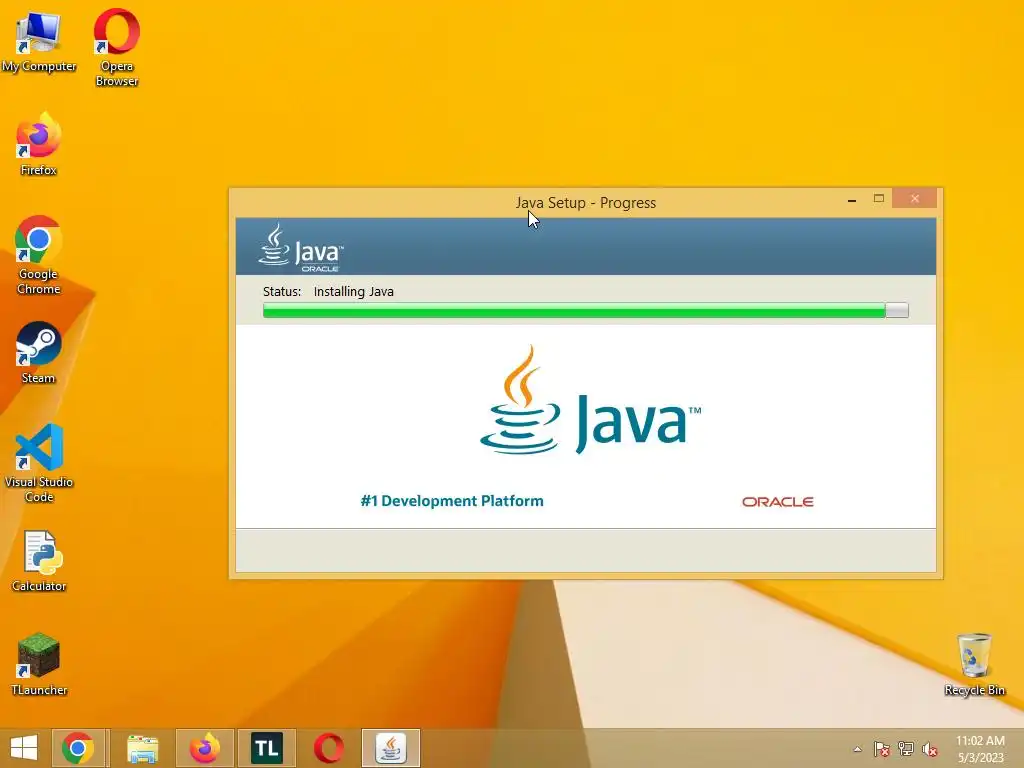Select the Opera Browser desktop shortcut
Screen dimensions: 1024x768
point(116,47)
